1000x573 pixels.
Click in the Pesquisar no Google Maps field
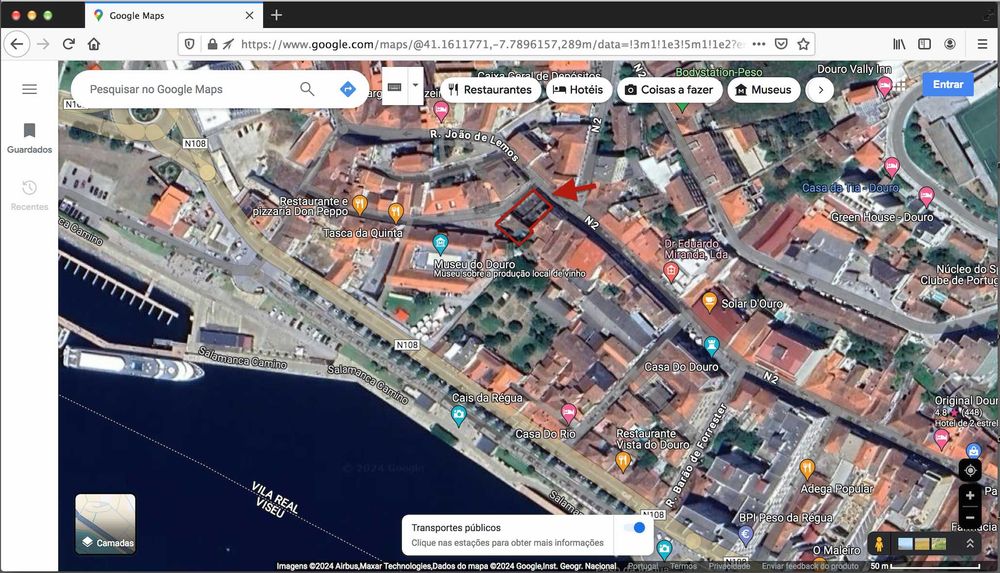pos(191,89)
